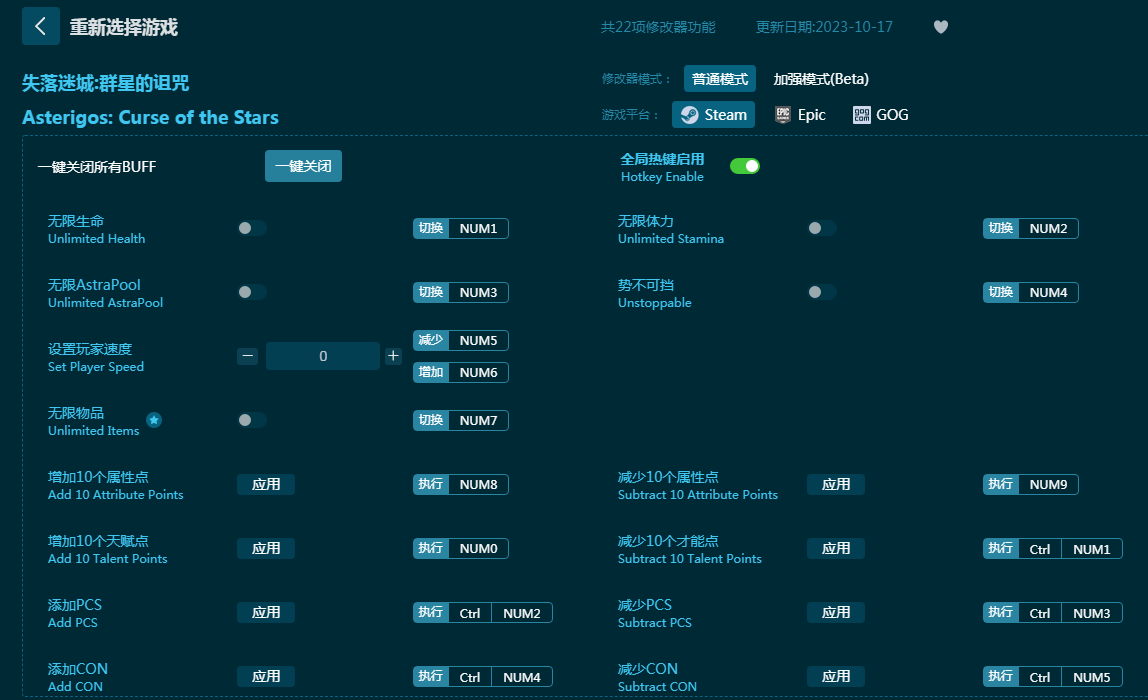The height and width of the screenshot is (700, 1148).
Task: Click the minus stepper for Set Player Speed
Action: point(247,356)
